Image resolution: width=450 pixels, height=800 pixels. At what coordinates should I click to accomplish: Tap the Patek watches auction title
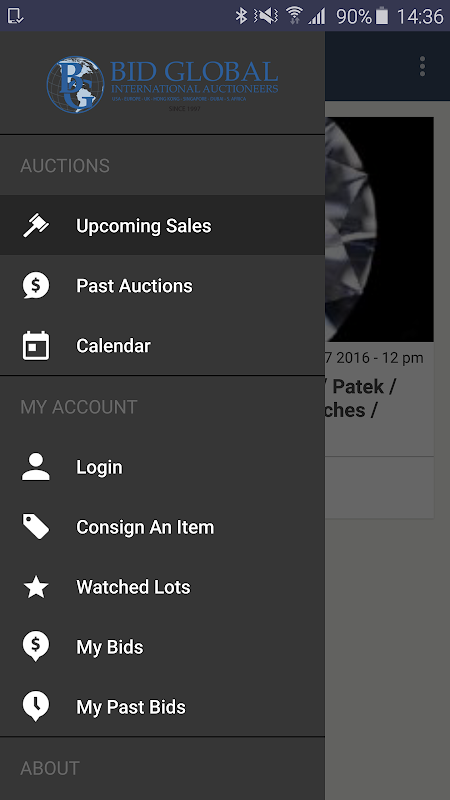pyautogui.click(x=361, y=398)
